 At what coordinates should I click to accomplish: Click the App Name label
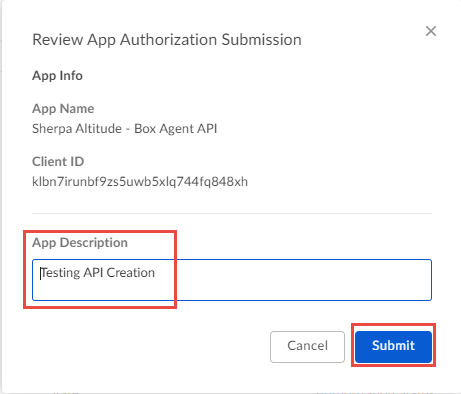pos(63,109)
